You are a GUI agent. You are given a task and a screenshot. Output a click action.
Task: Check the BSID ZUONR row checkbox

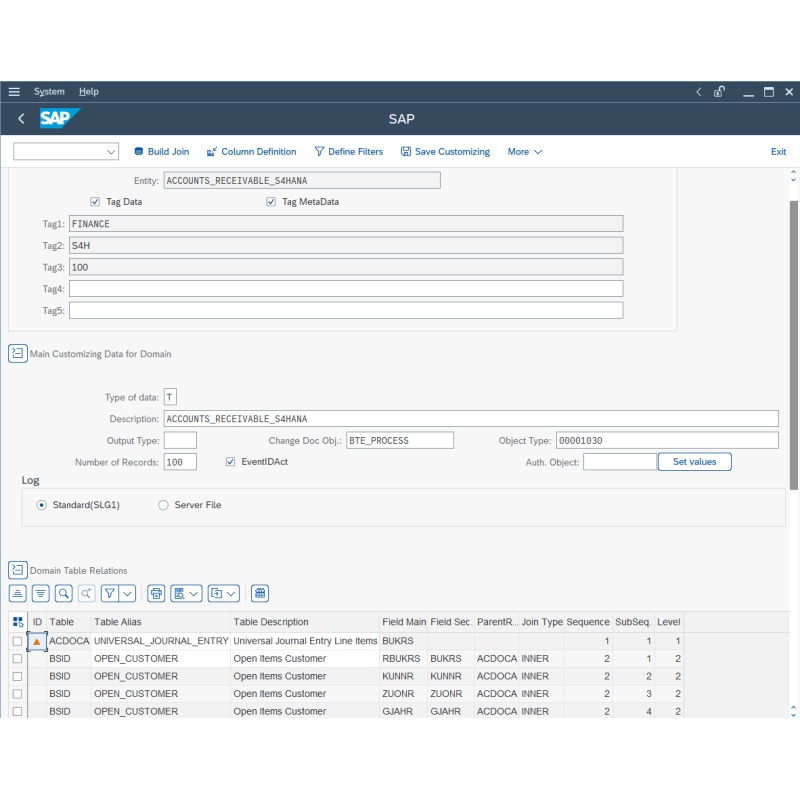[17, 694]
